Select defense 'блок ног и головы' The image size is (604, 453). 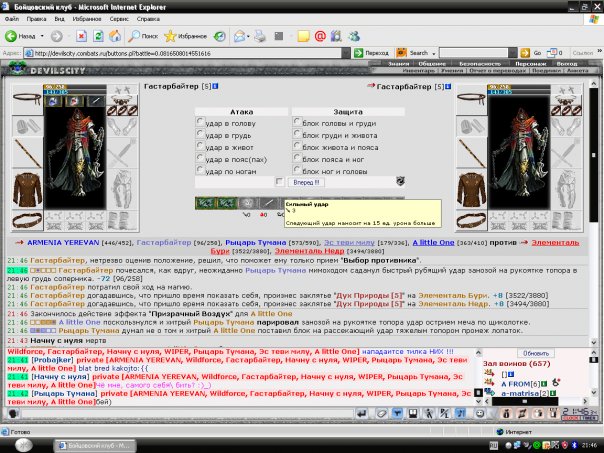click(x=297, y=169)
